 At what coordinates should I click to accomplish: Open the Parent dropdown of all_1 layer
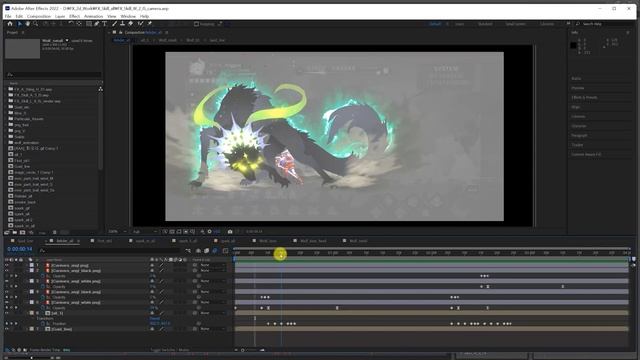click(x=212, y=313)
